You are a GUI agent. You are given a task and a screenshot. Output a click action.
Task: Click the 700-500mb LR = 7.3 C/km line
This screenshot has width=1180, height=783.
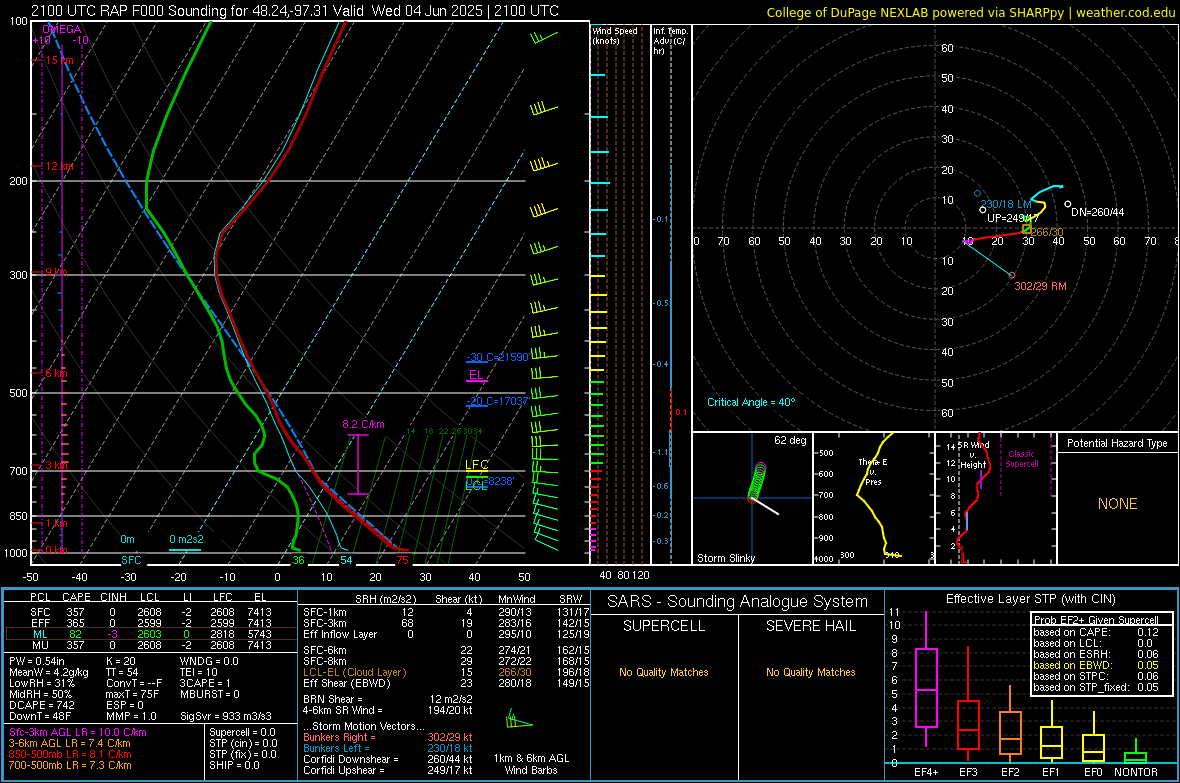point(70,765)
